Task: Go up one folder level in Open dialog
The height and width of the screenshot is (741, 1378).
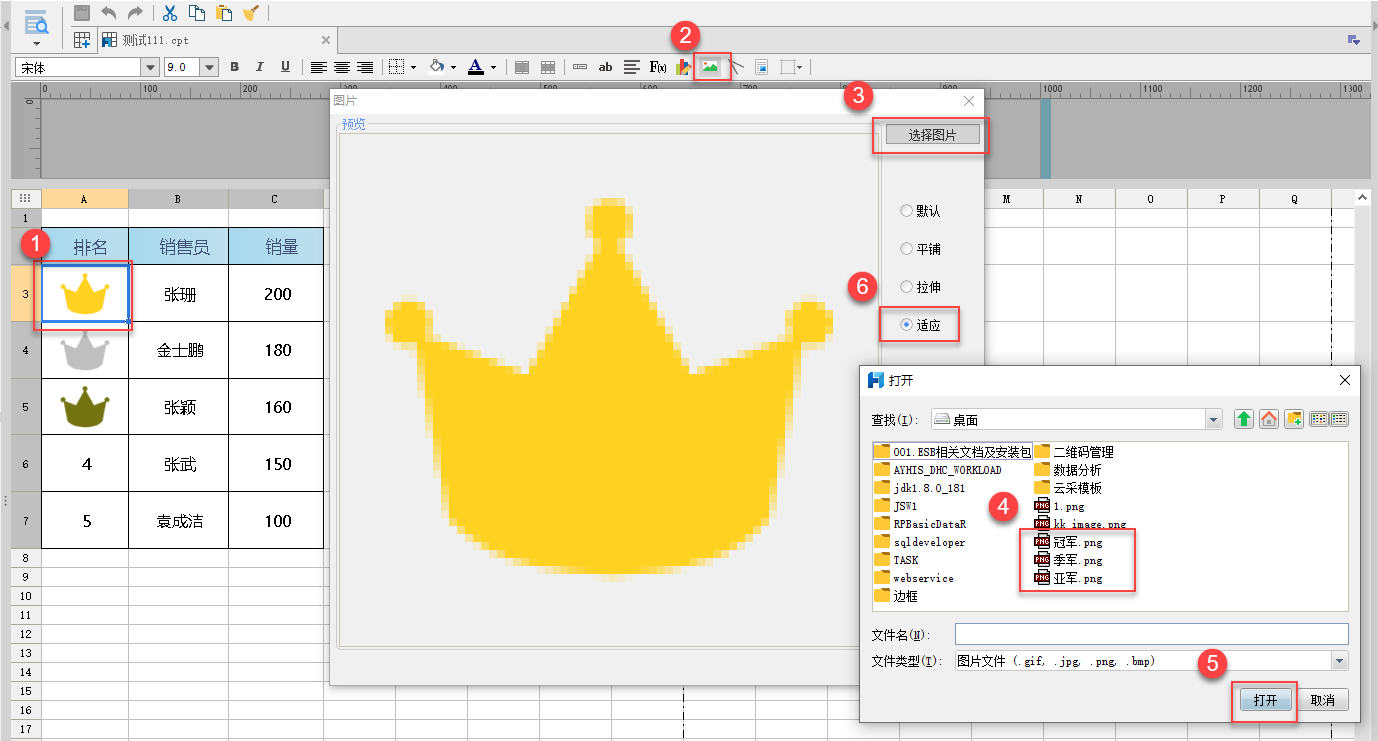Action: pos(1243,419)
